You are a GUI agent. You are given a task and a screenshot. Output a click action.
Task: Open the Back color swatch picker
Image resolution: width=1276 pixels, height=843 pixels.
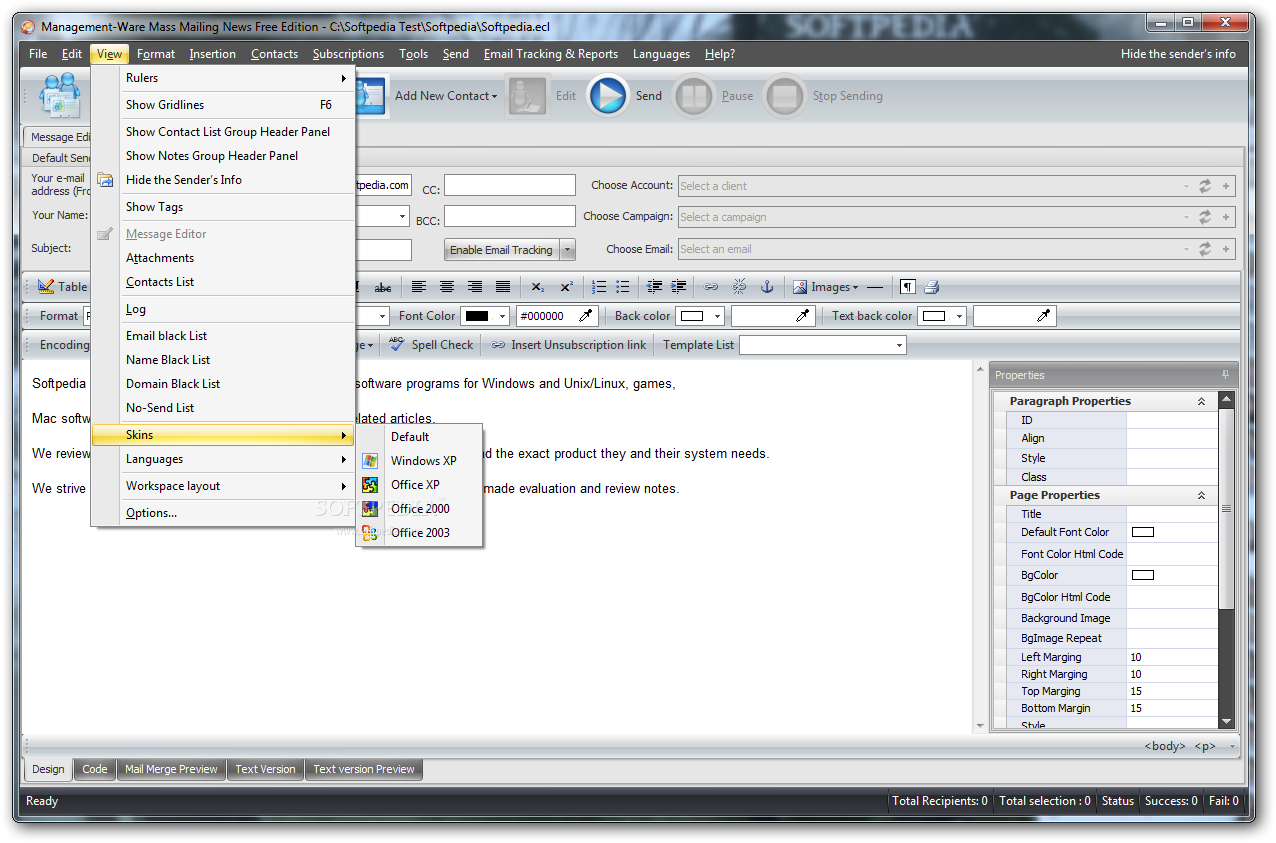[x=700, y=316]
